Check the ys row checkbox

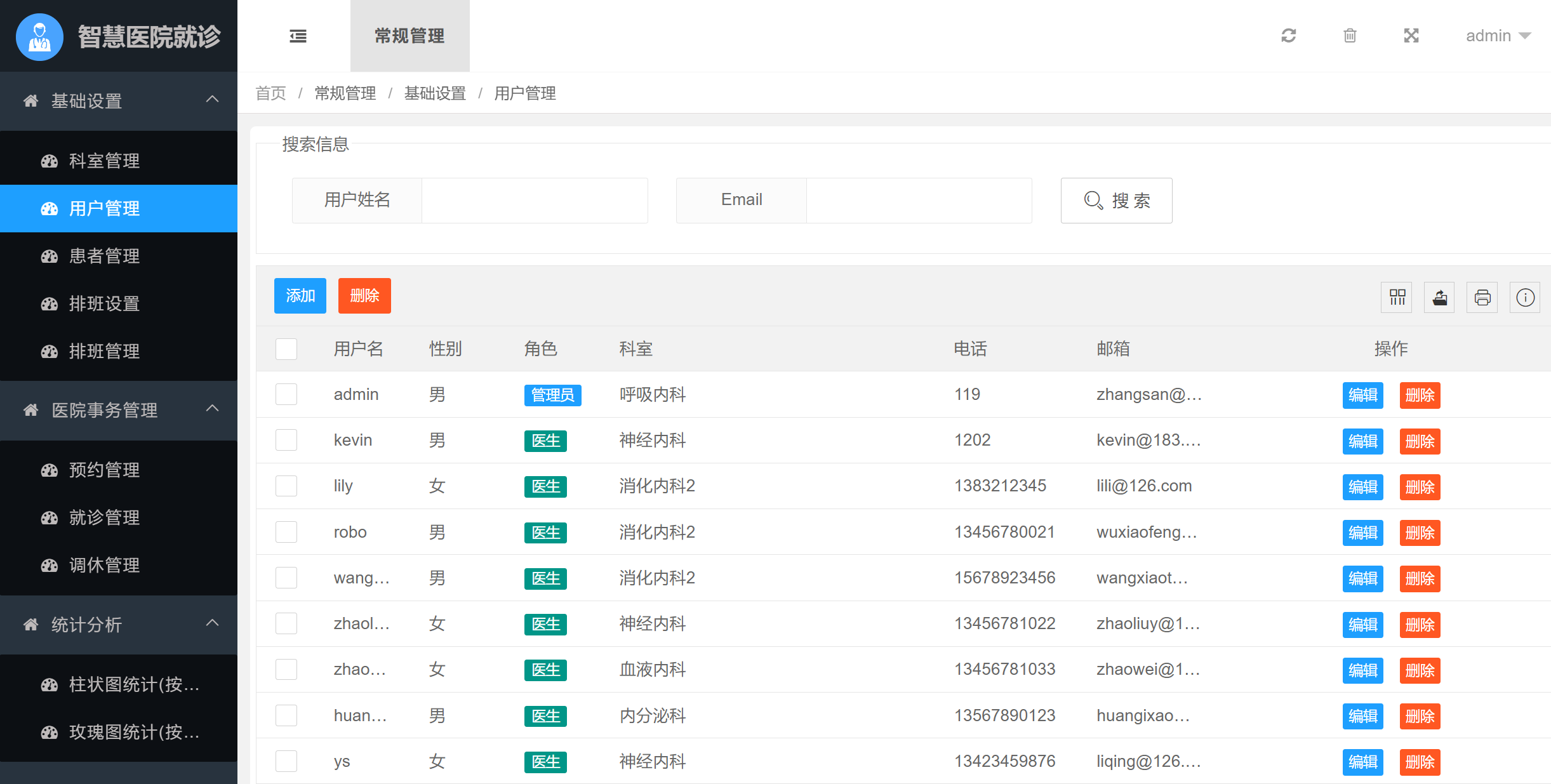286,761
